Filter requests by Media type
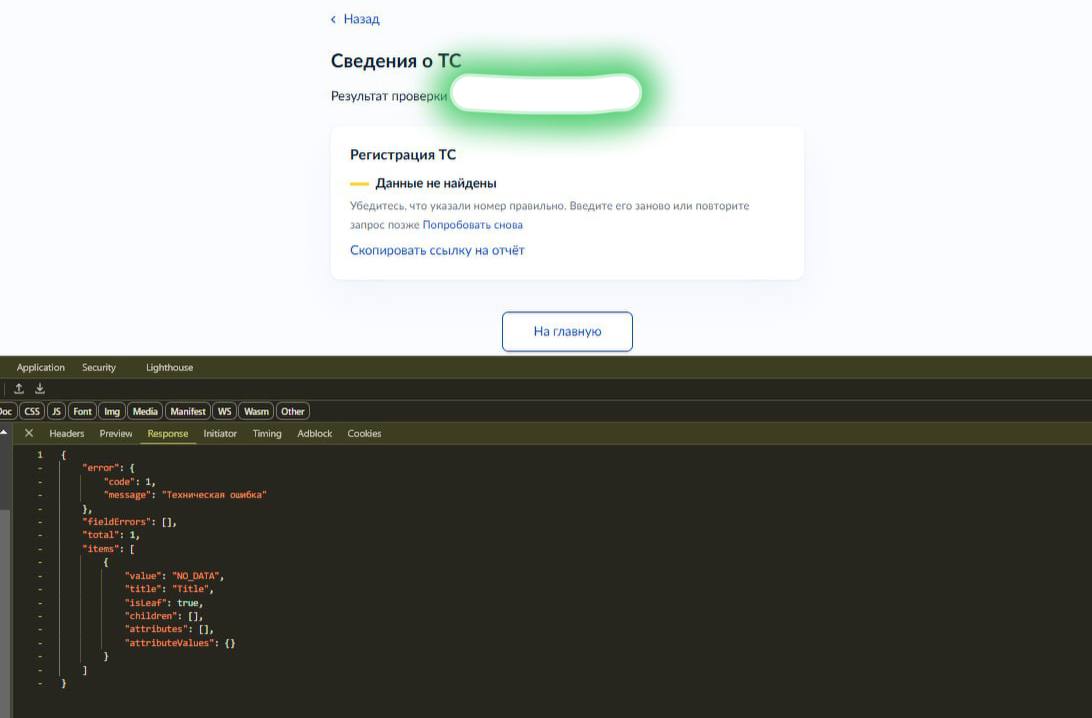This screenshot has height=718, width=1092. point(145,411)
